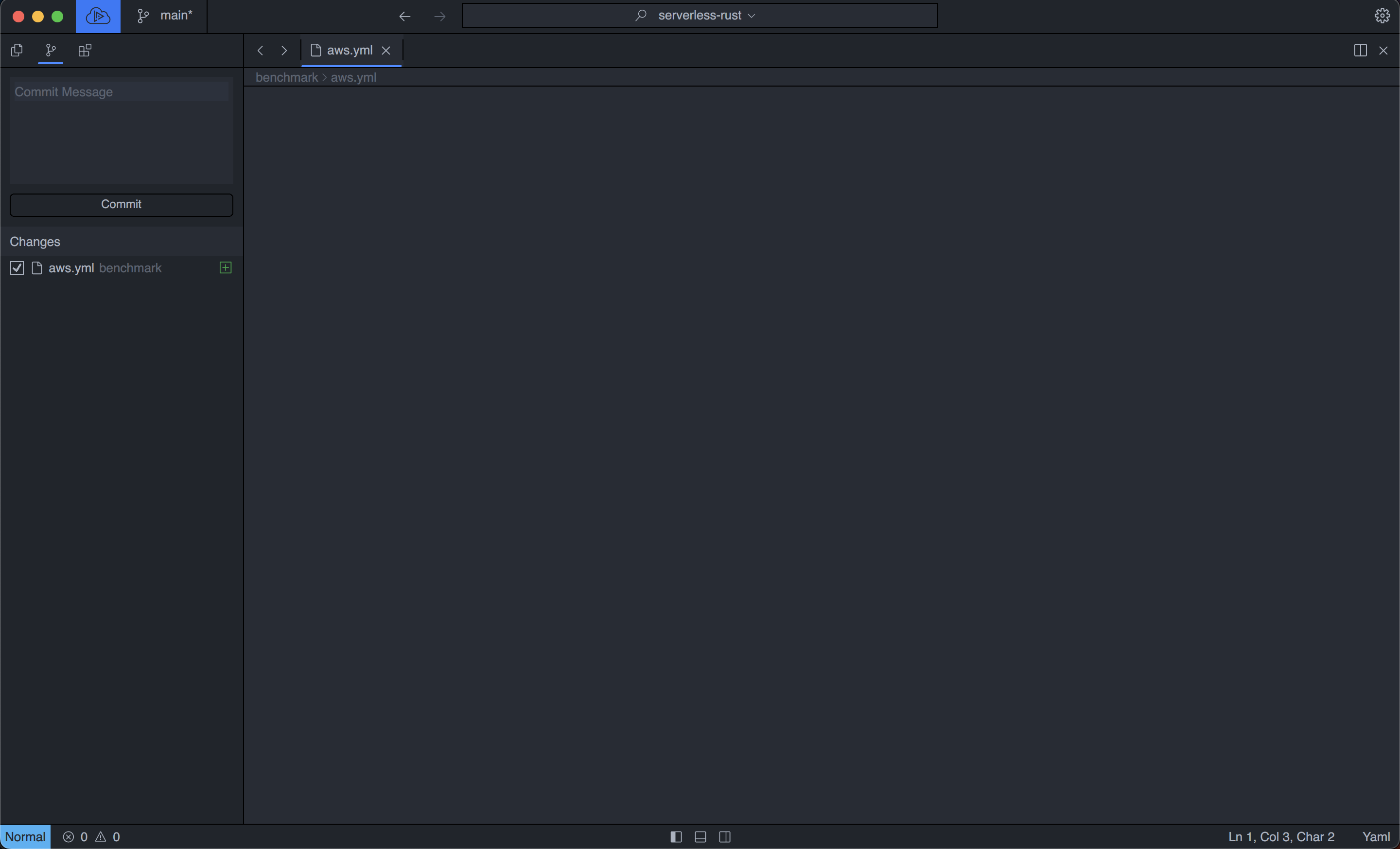Image resolution: width=1400 pixels, height=849 pixels.
Task: Click the Commit Message input field
Action: coord(121,131)
